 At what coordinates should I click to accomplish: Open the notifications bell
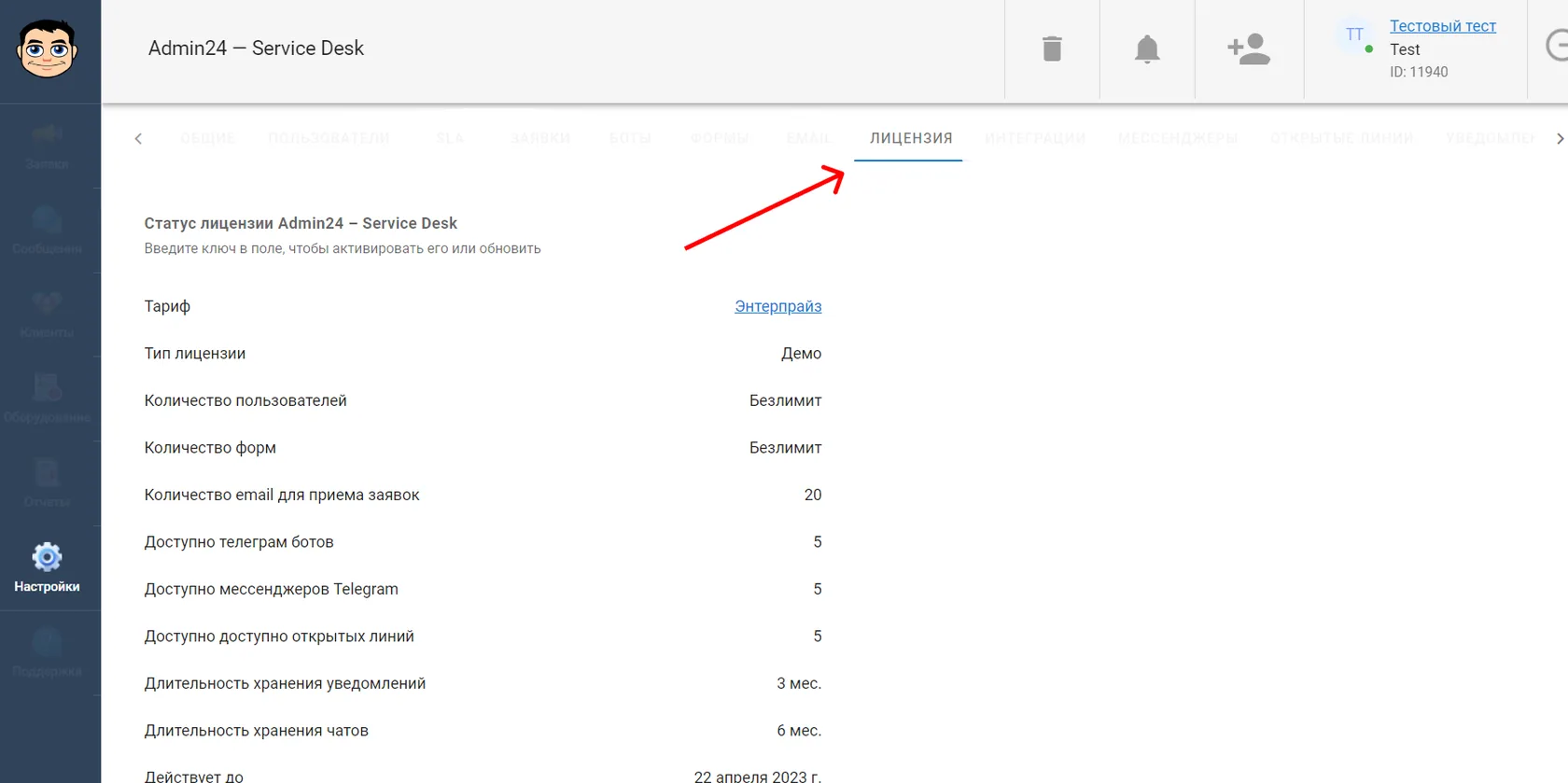pos(1147,49)
